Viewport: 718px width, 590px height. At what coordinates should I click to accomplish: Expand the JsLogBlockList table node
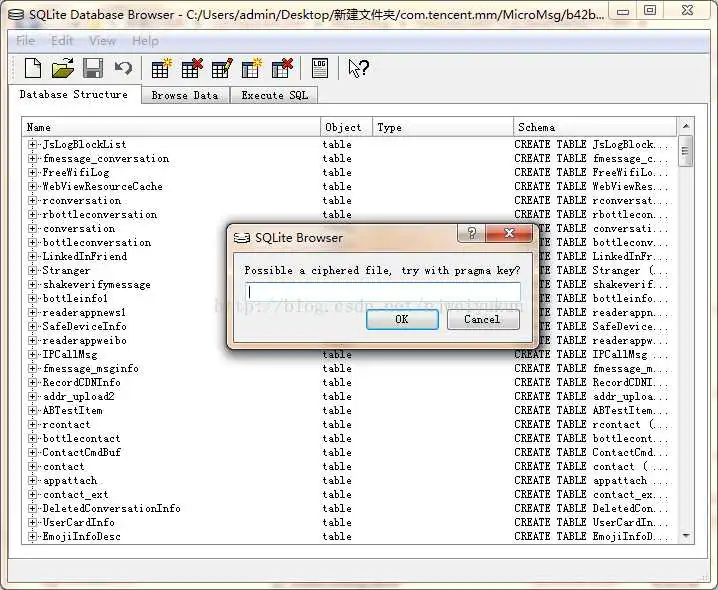pyautogui.click(x=32, y=144)
